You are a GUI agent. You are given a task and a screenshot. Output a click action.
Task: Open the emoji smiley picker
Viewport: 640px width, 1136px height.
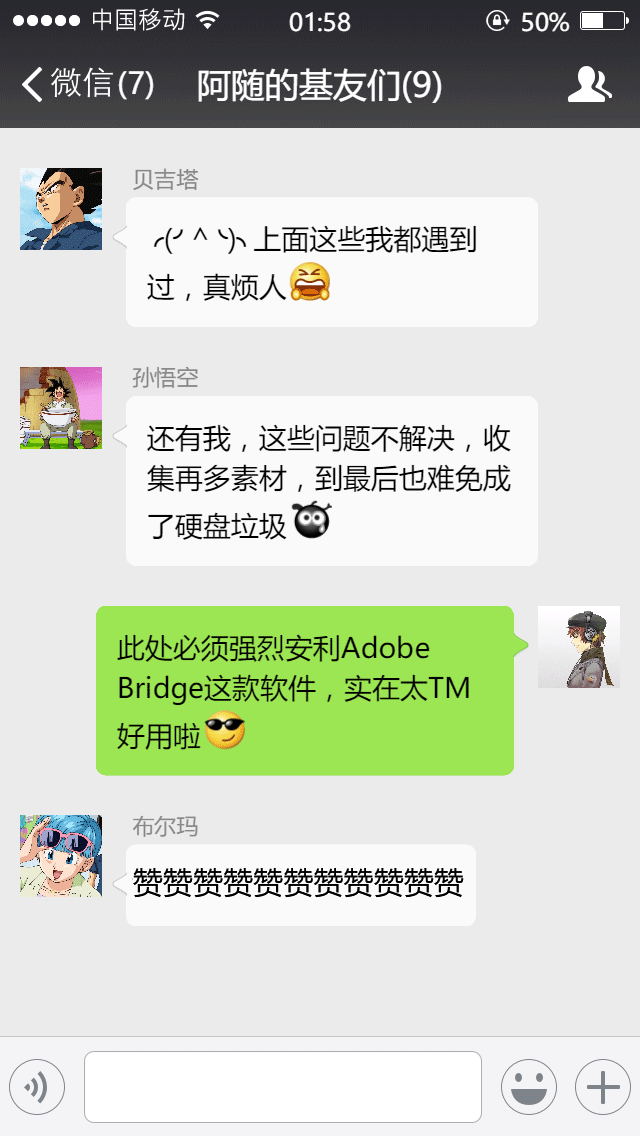pyautogui.click(x=528, y=1087)
